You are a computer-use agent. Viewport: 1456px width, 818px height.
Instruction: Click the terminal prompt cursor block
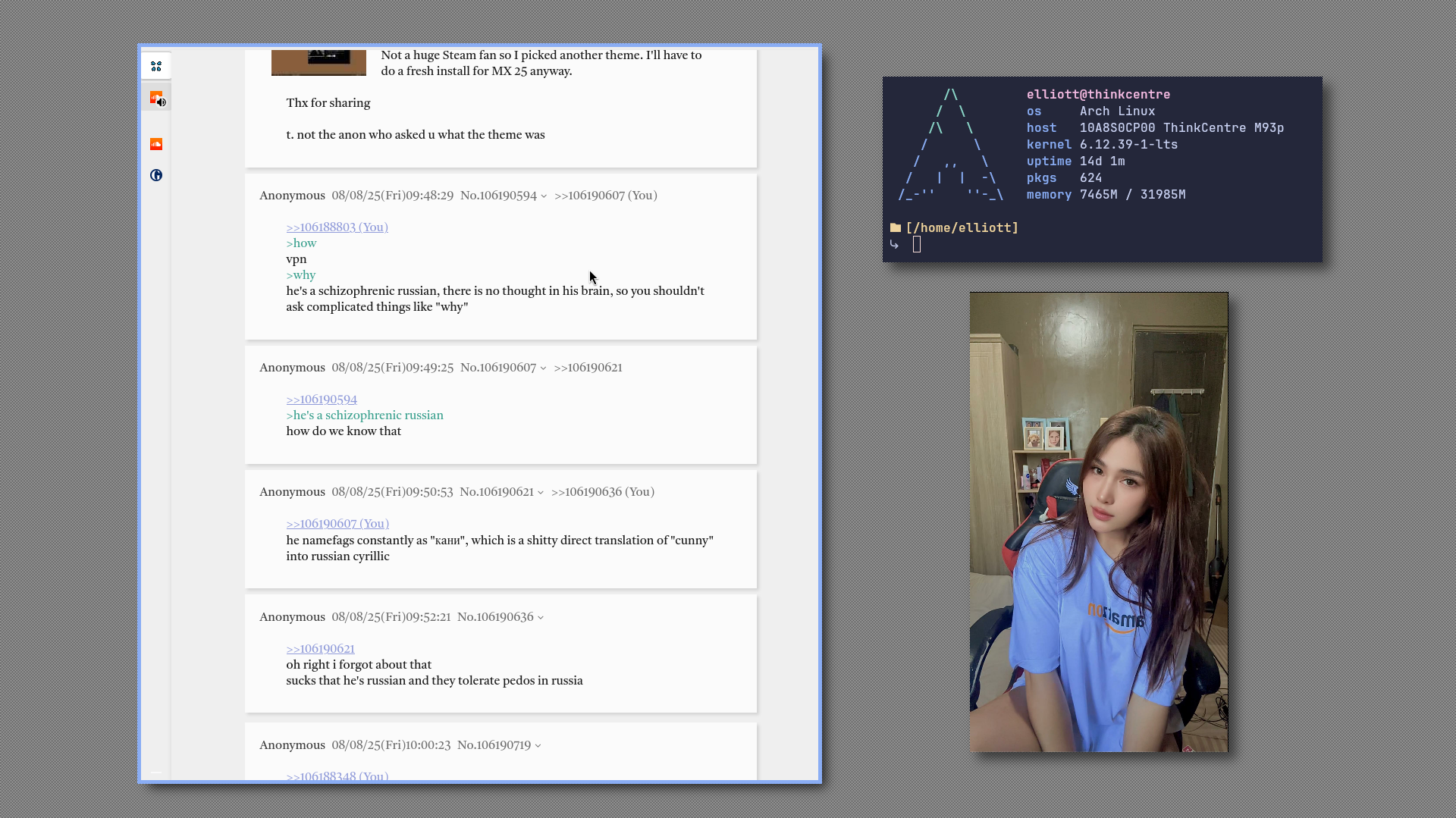(917, 244)
